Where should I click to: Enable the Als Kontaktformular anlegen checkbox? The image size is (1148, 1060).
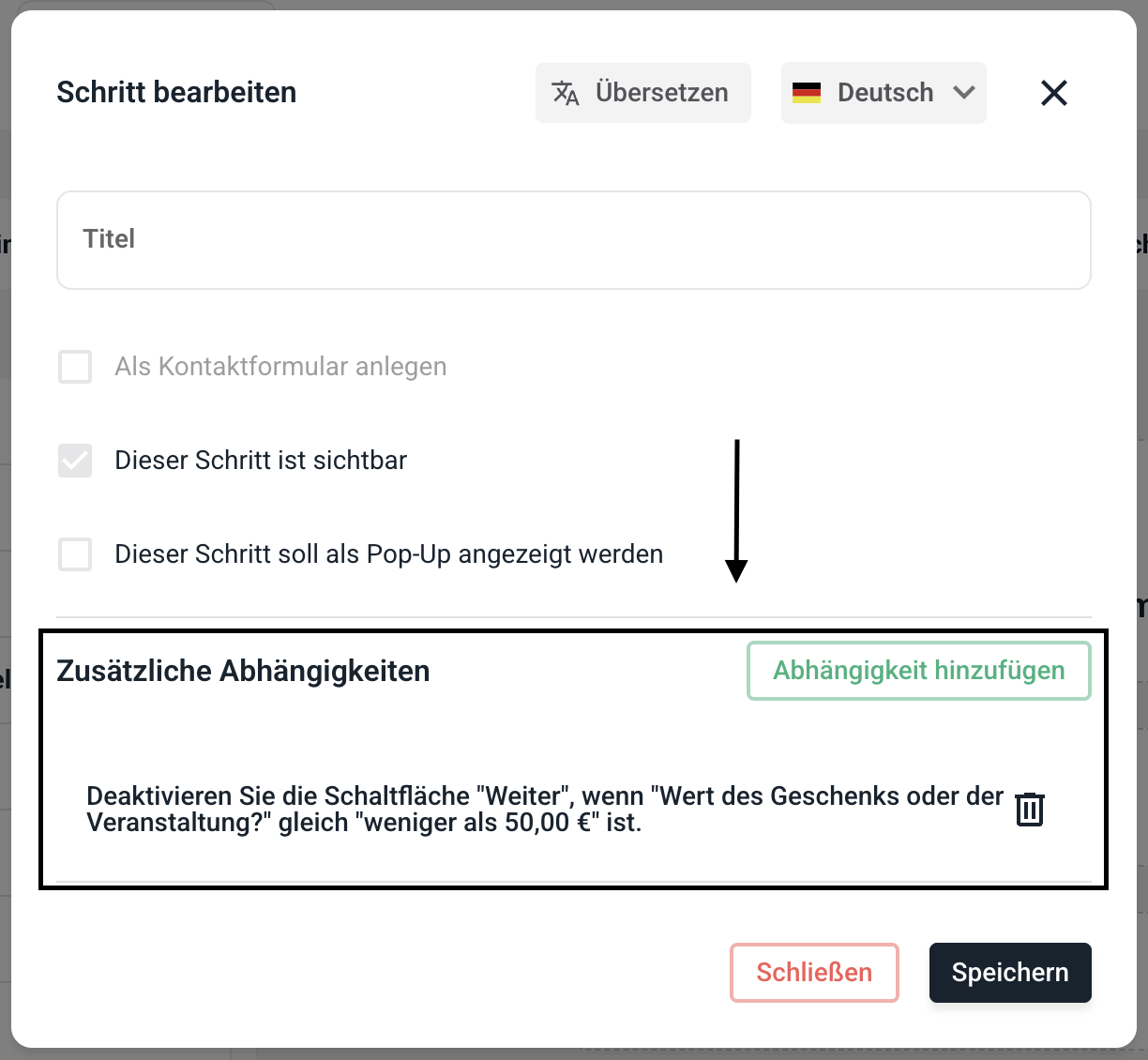click(x=75, y=367)
